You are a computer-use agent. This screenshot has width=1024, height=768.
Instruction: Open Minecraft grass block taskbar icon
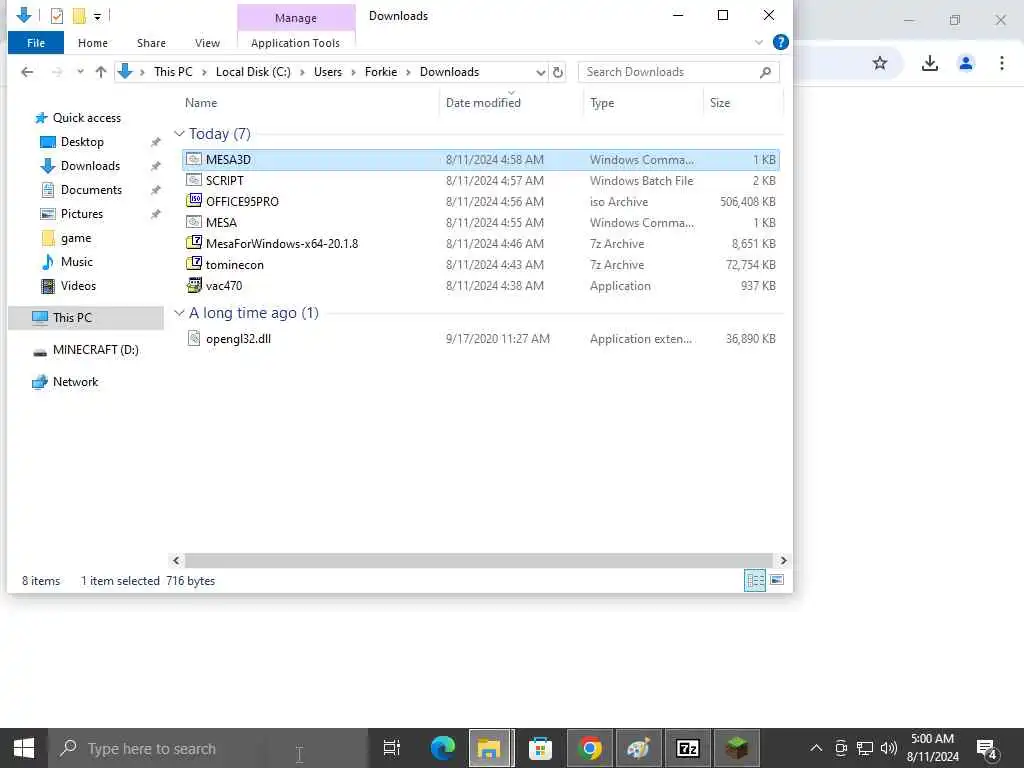737,748
